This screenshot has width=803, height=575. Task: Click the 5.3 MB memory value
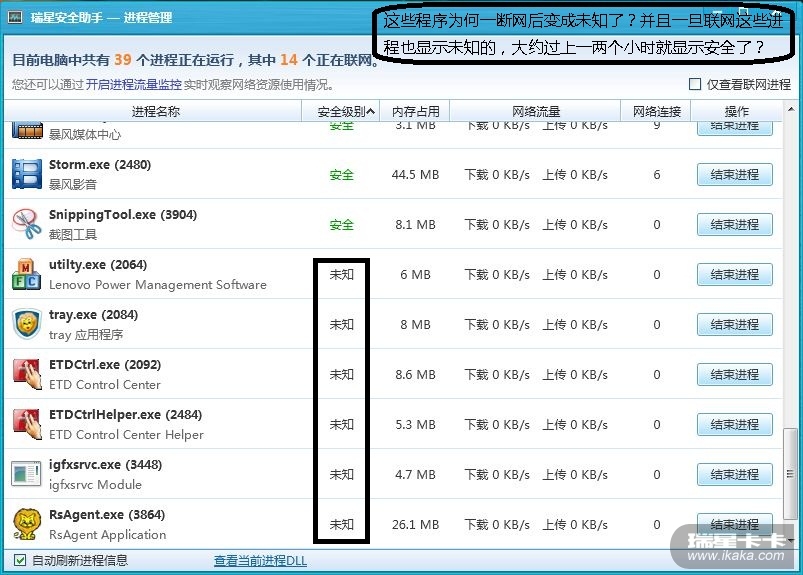coord(415,424)
